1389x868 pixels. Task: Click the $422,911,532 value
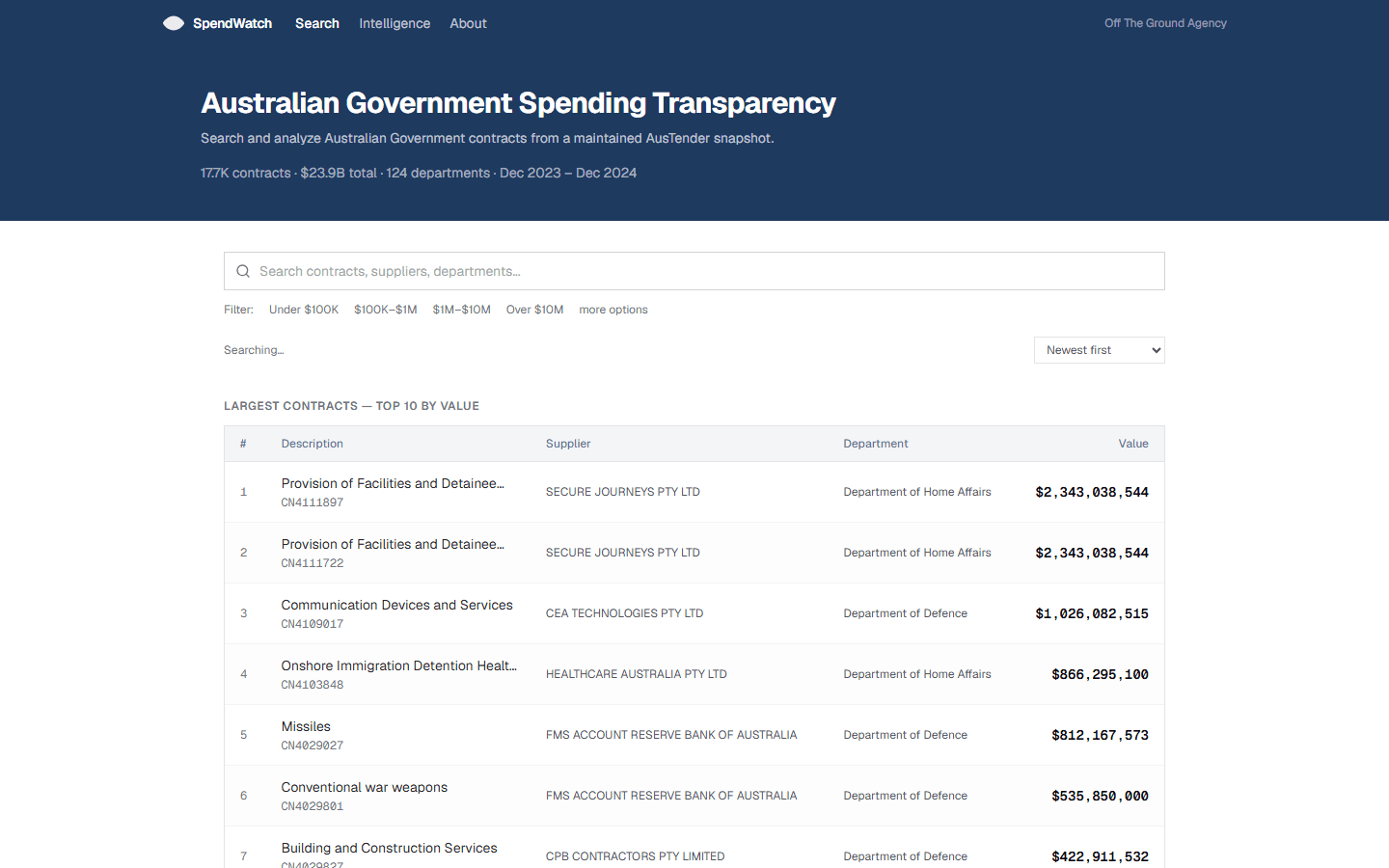pos(1100,856)
